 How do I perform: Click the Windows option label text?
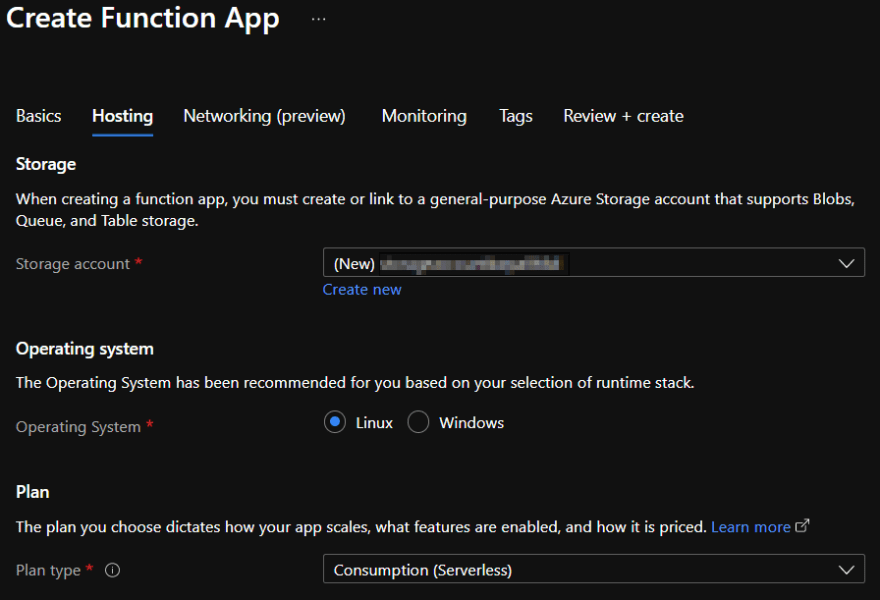point(471,423)
